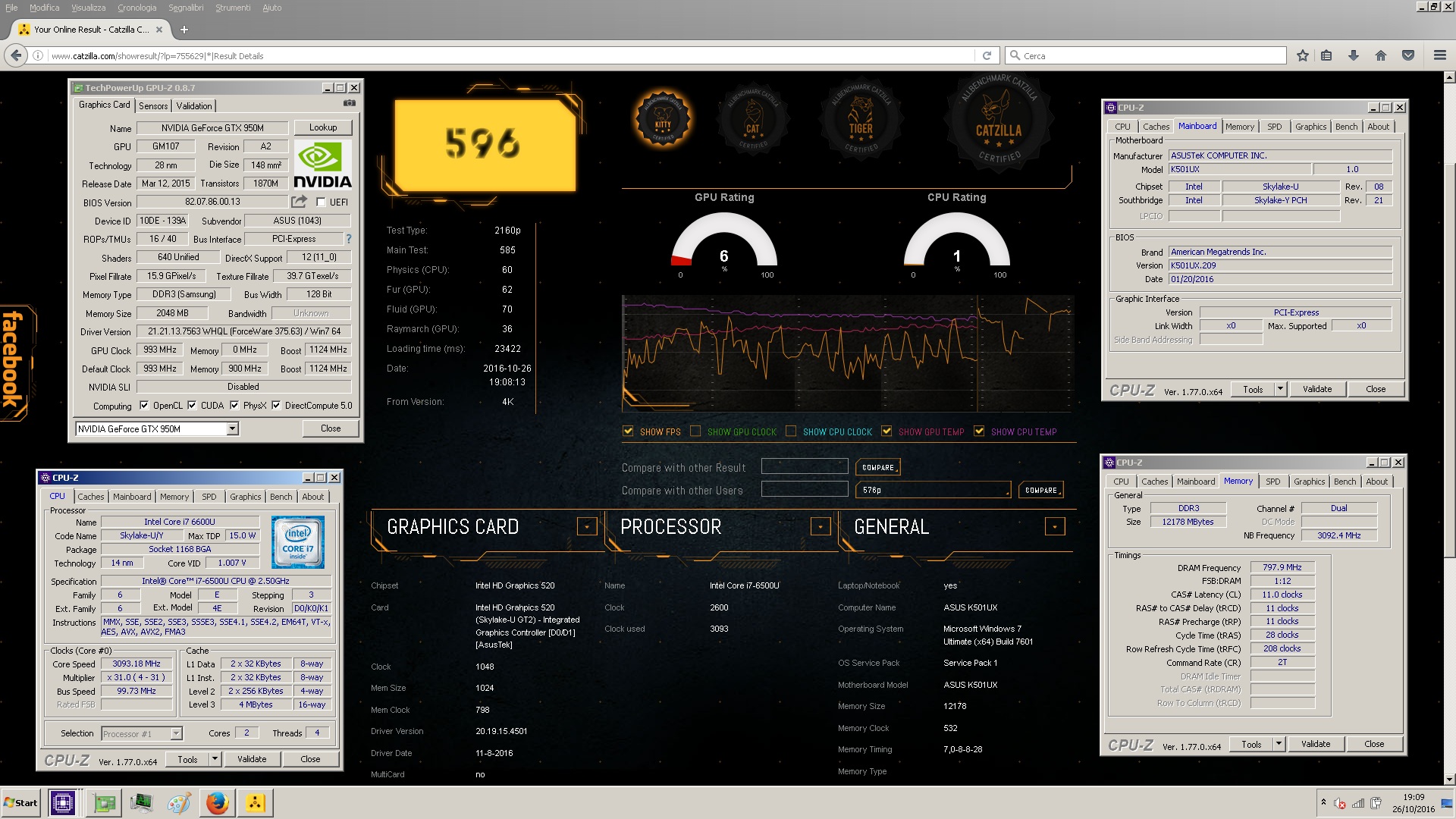1456x819 pixels.
Task: Switch to the Sensors tab in GPU-Z
Action: (153, 105)
